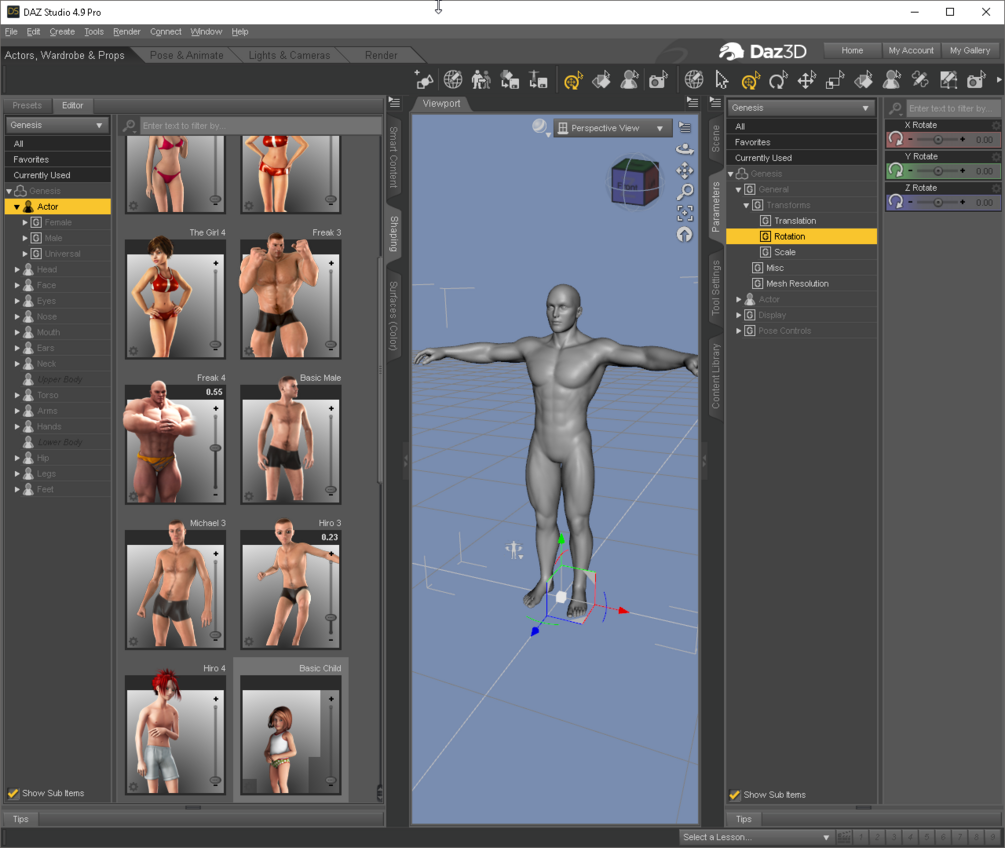Screen dimensions: 1005x848
Task: Click the view cube in the viewport
Action: point(633,182)
